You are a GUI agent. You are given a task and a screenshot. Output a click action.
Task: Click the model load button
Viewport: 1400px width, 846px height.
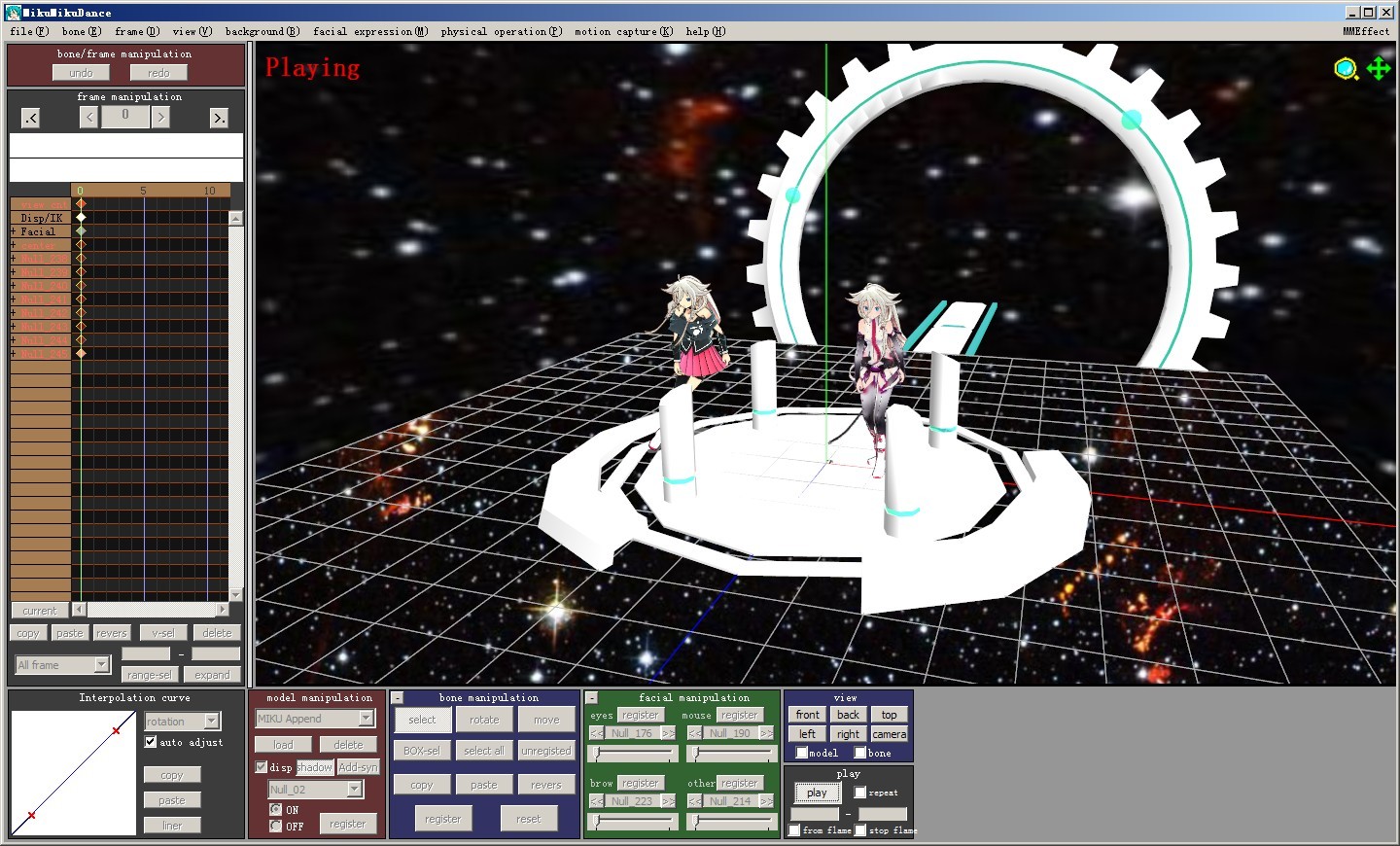click(x=283, y=745)
